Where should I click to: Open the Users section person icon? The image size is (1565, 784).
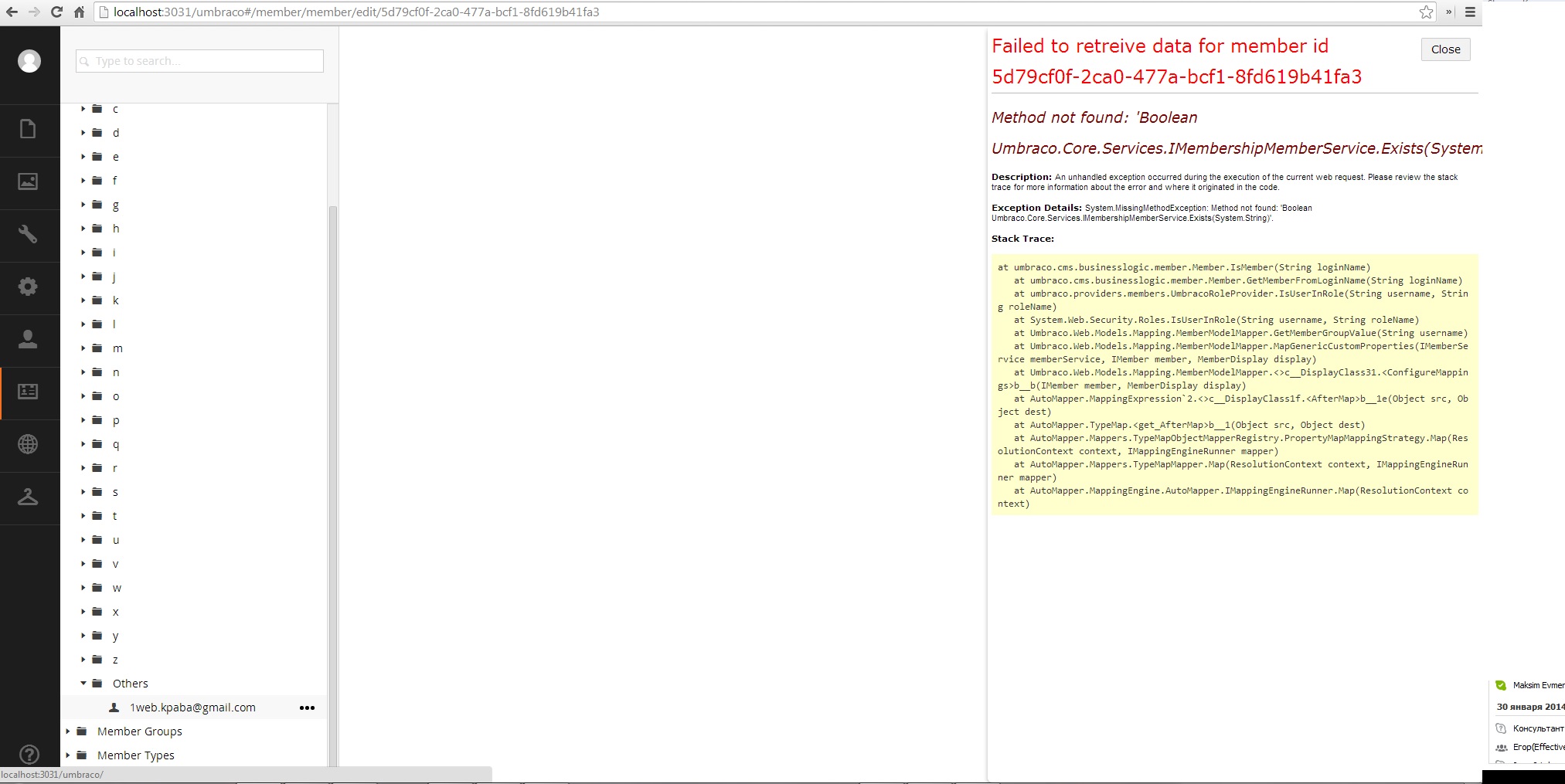(29, 339)
